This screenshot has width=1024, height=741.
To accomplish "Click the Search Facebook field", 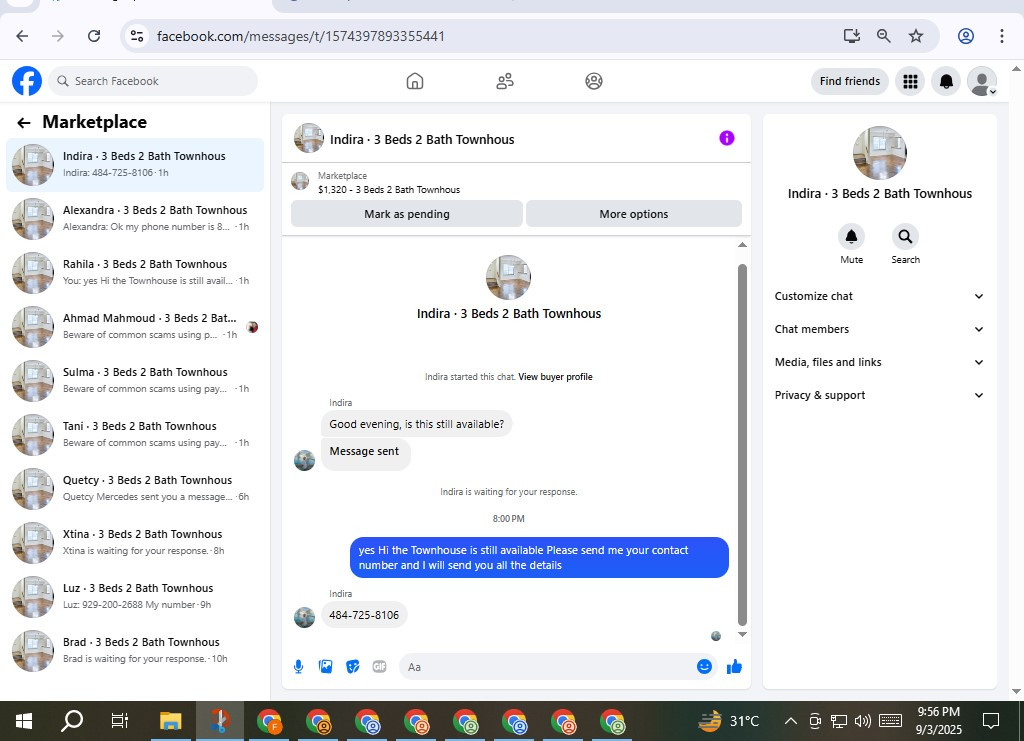I will [153, 81].
